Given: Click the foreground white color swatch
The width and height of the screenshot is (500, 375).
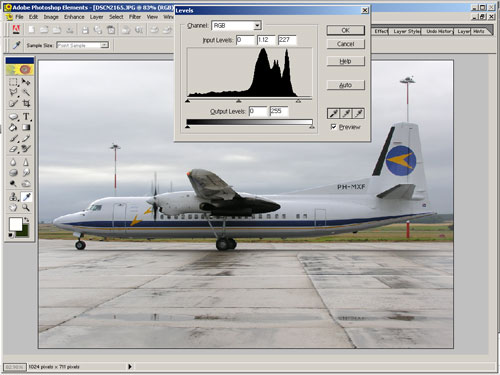Looking at the screenshot, I should tap(15, 224).
